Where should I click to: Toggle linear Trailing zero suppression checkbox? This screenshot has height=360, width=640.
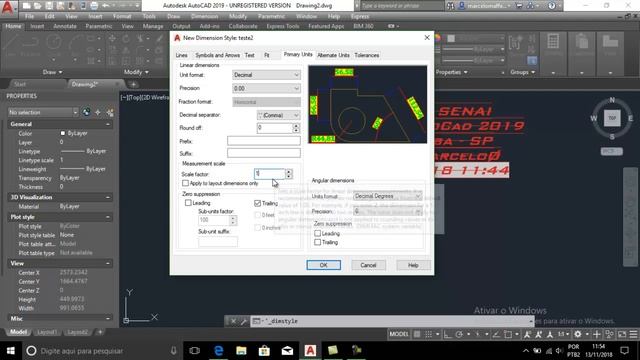pos(258,203)
